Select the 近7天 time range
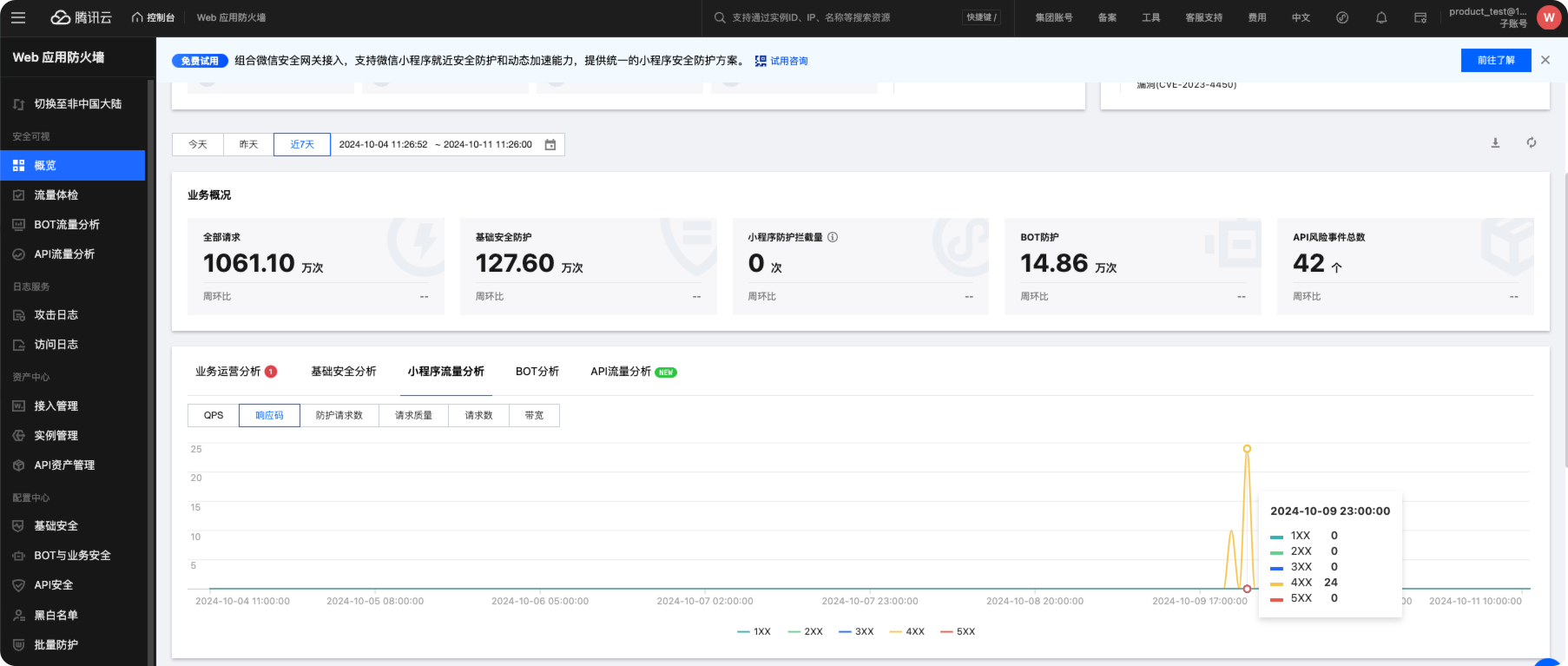The width and height of the screenshot is (1568, 666). point(302,144)
